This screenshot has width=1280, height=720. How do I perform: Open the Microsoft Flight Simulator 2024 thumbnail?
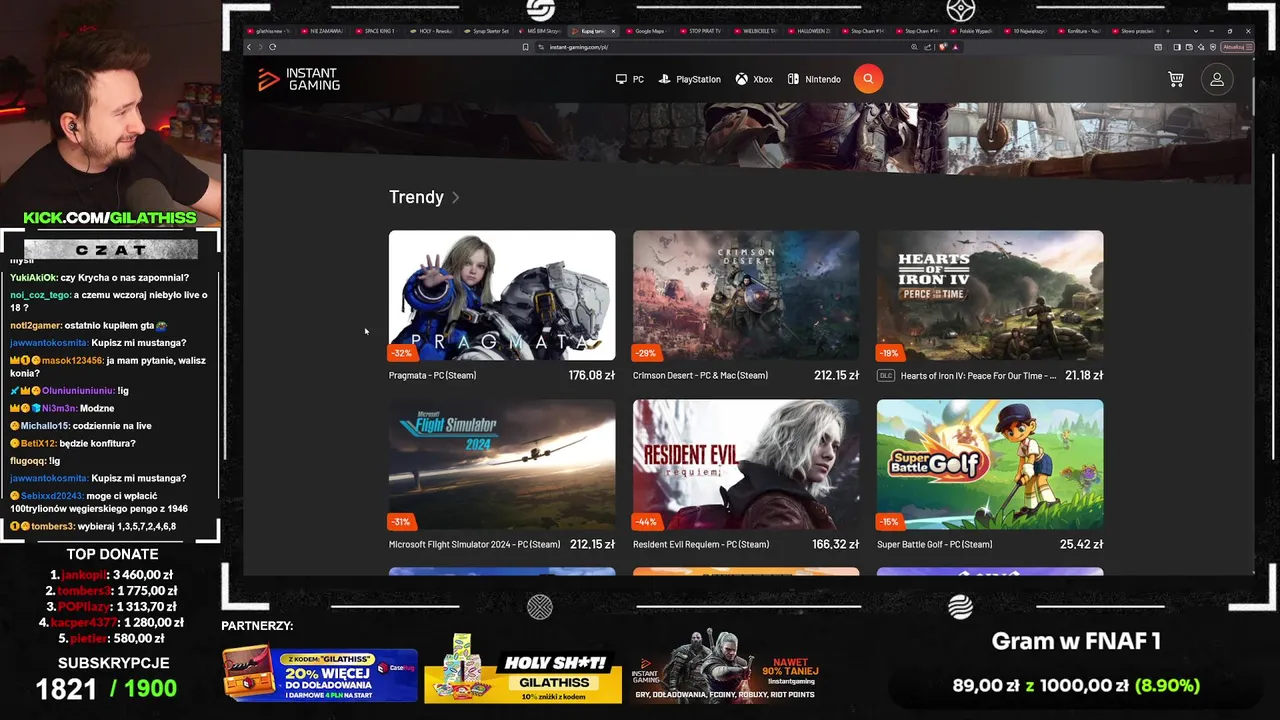click(x=502, y=464)
